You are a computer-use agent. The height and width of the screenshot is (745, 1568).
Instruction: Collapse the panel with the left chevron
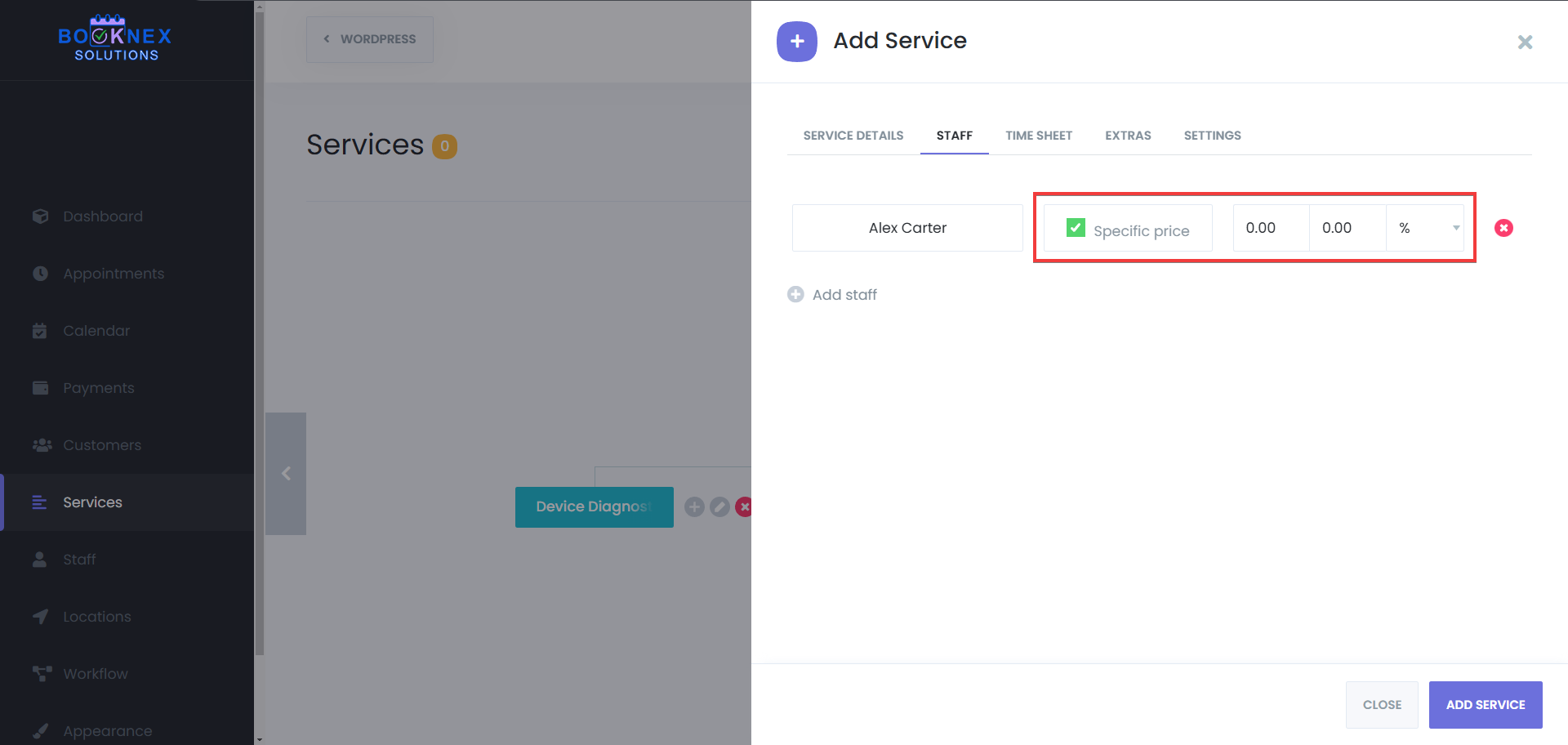[x=286, y=473]
